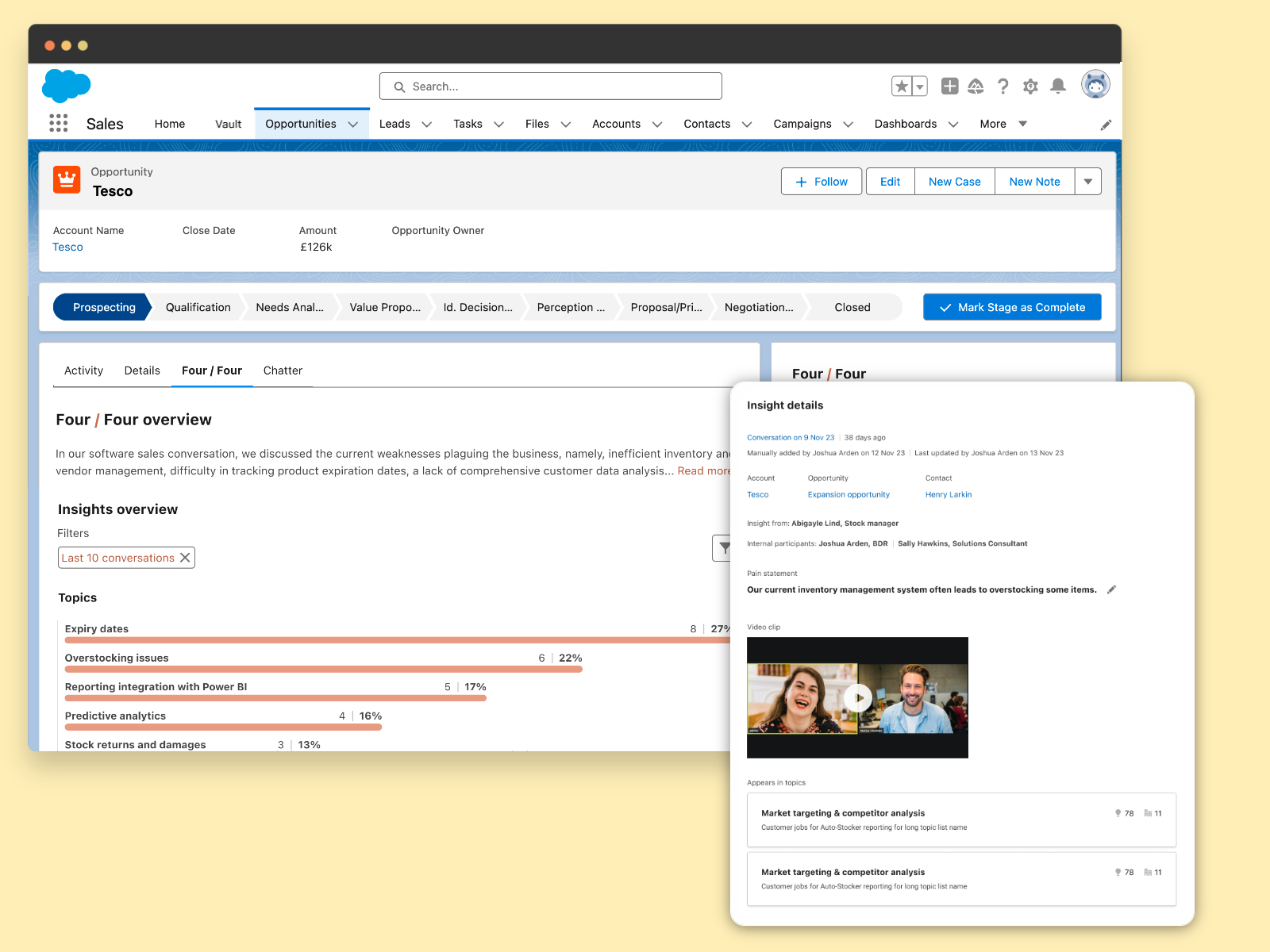Switch to the Four / Four tab
The width and height of the screenshot is (1270, 952).
coord(212,370)
